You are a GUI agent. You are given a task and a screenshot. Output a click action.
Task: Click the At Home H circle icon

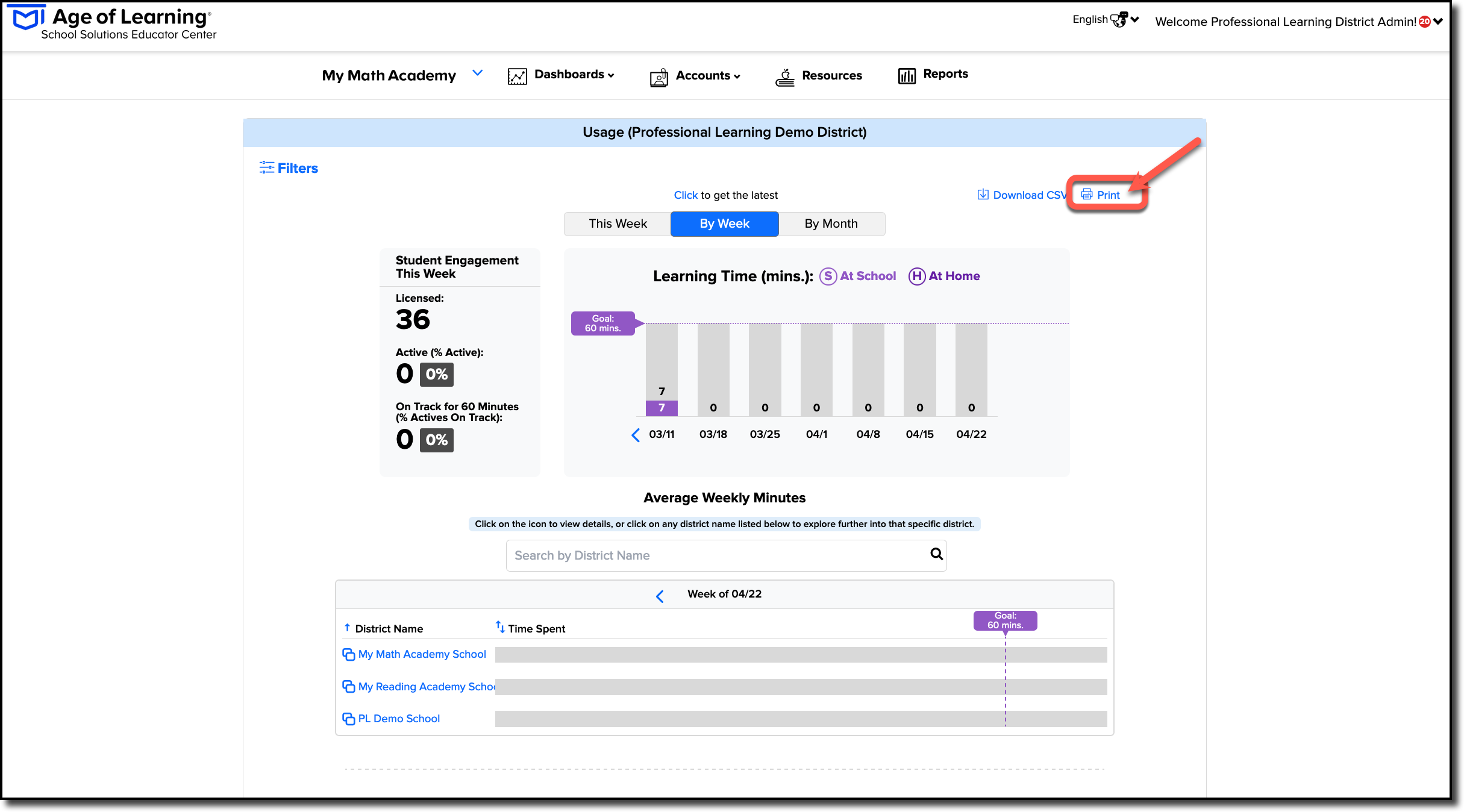(x=917, y=276)
